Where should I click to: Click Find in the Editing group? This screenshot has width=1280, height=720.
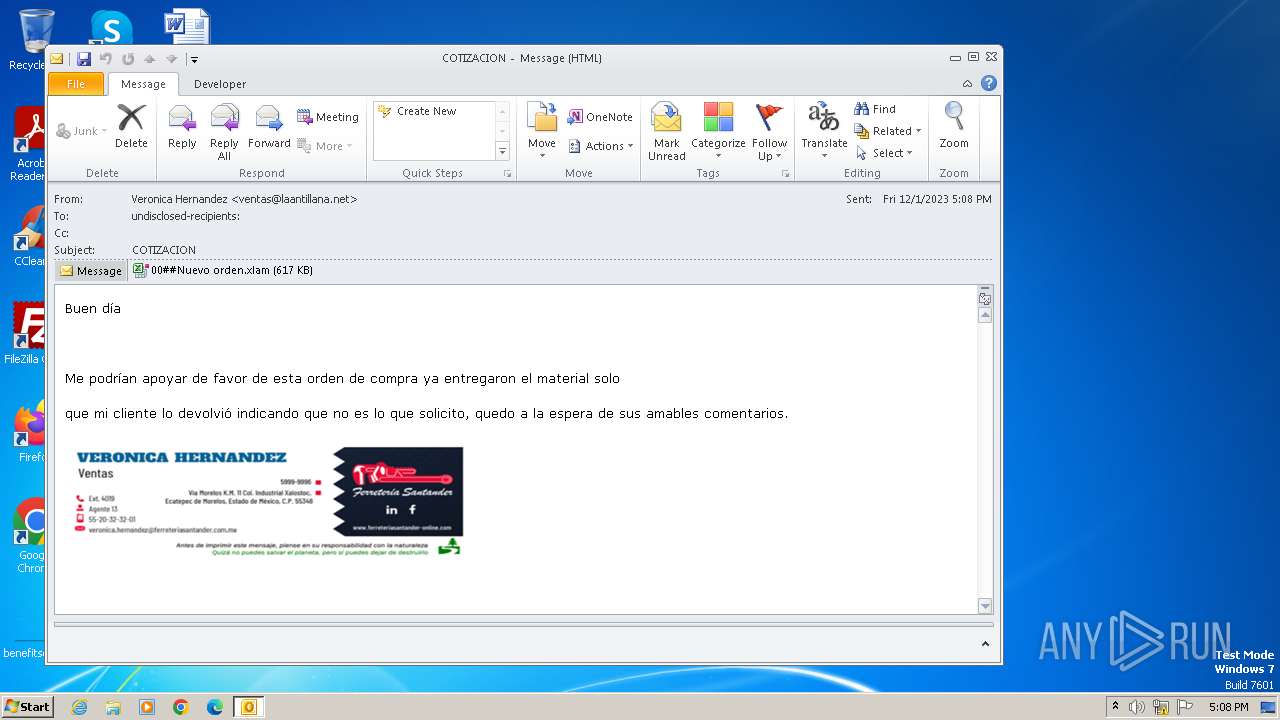(x=875, y=109)
